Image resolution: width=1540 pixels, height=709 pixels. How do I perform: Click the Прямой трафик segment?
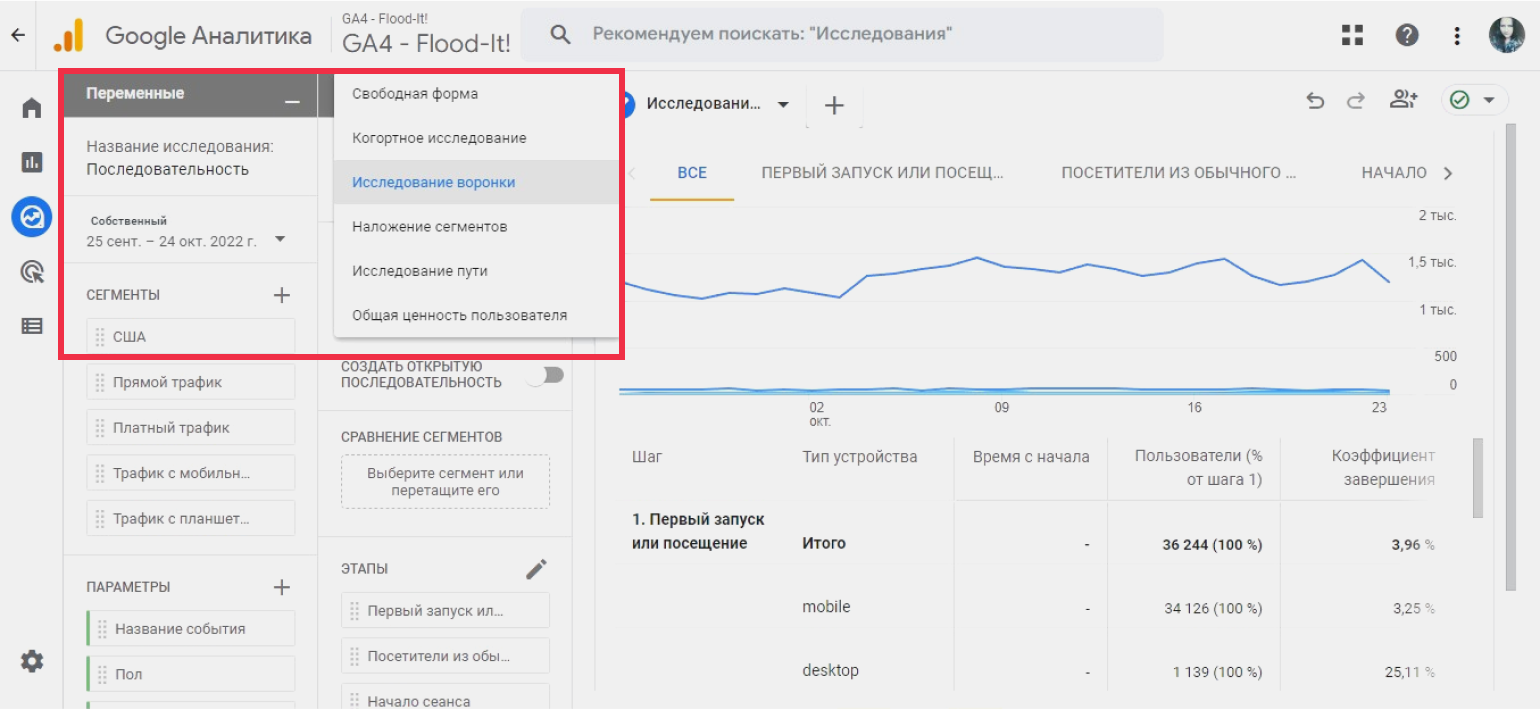(x=190, y=382)
